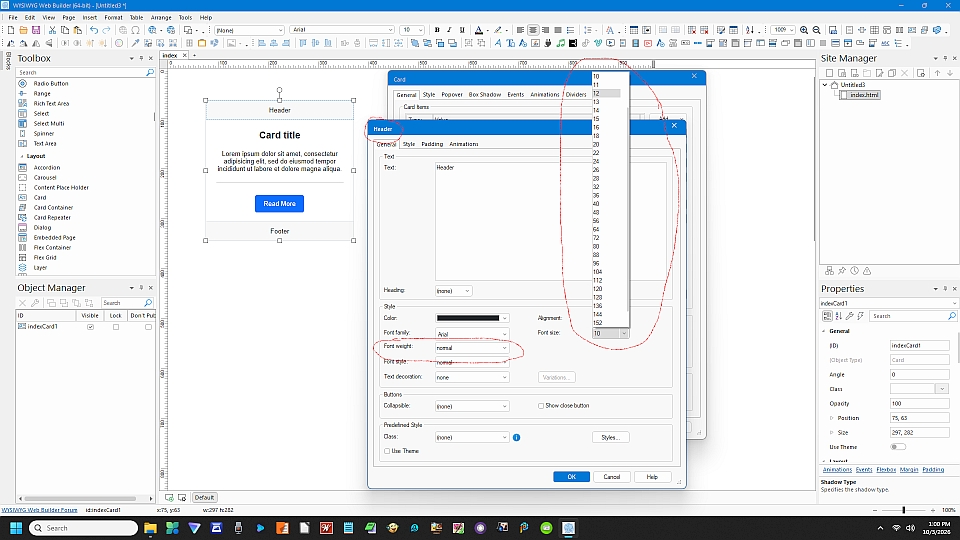Select font size 12 from the list
The width and height of the screenshot is (960, 540).
606,94
